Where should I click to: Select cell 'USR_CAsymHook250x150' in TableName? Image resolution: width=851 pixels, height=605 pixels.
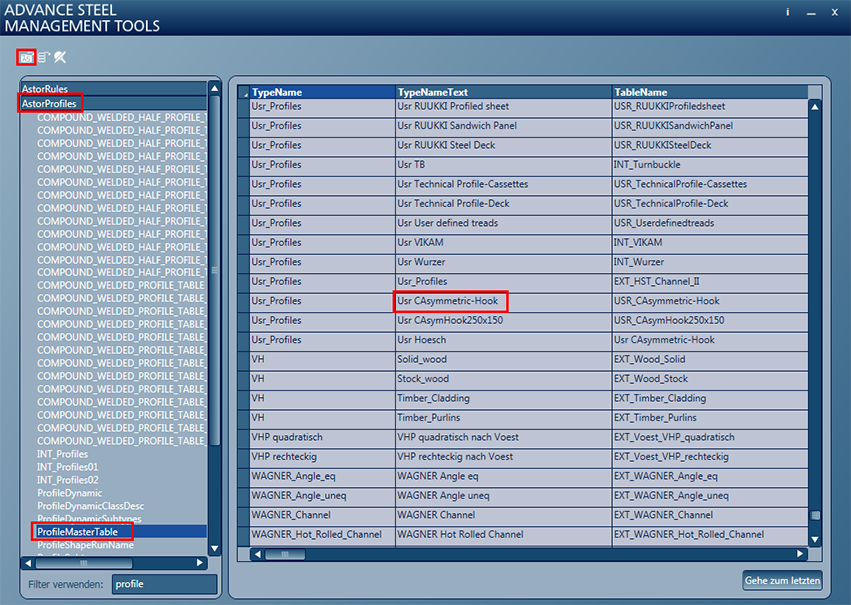pos(710,321)
